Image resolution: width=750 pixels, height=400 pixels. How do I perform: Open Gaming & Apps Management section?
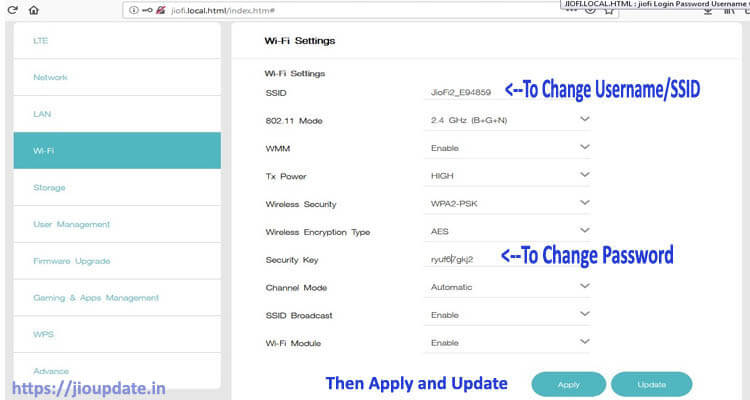coord(117,298)
